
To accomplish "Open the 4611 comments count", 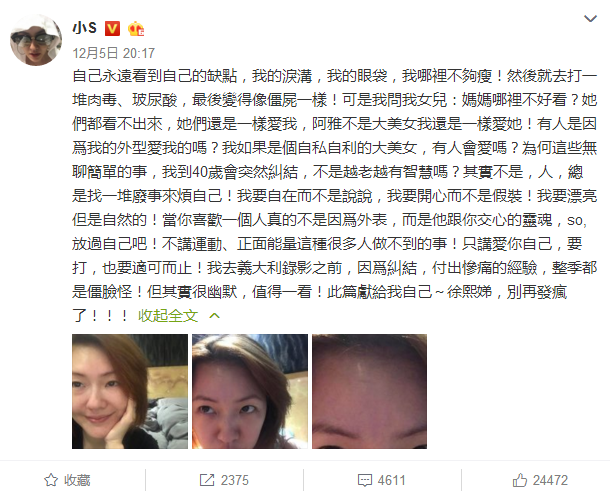I will tap(391, 480).
